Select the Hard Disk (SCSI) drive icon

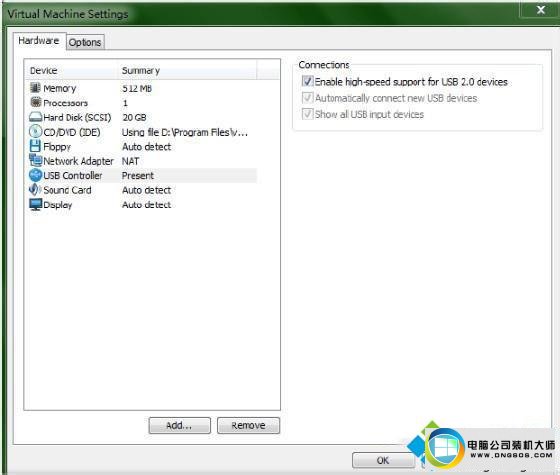click(x=35, y=117)
